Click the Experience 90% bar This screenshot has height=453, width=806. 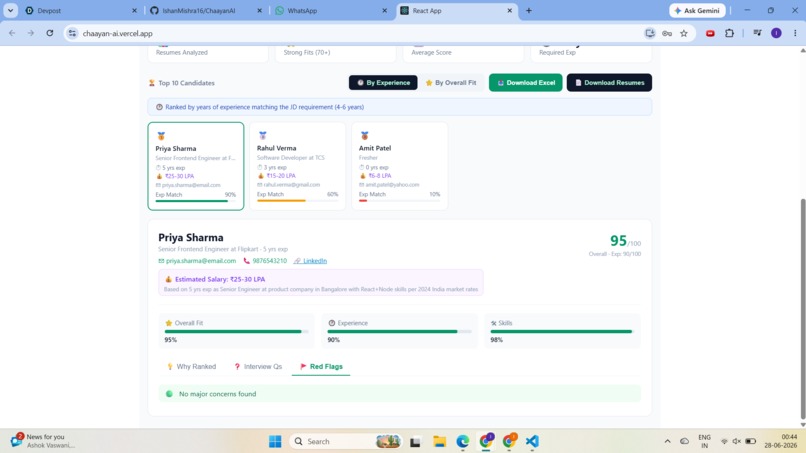point(399,332)
